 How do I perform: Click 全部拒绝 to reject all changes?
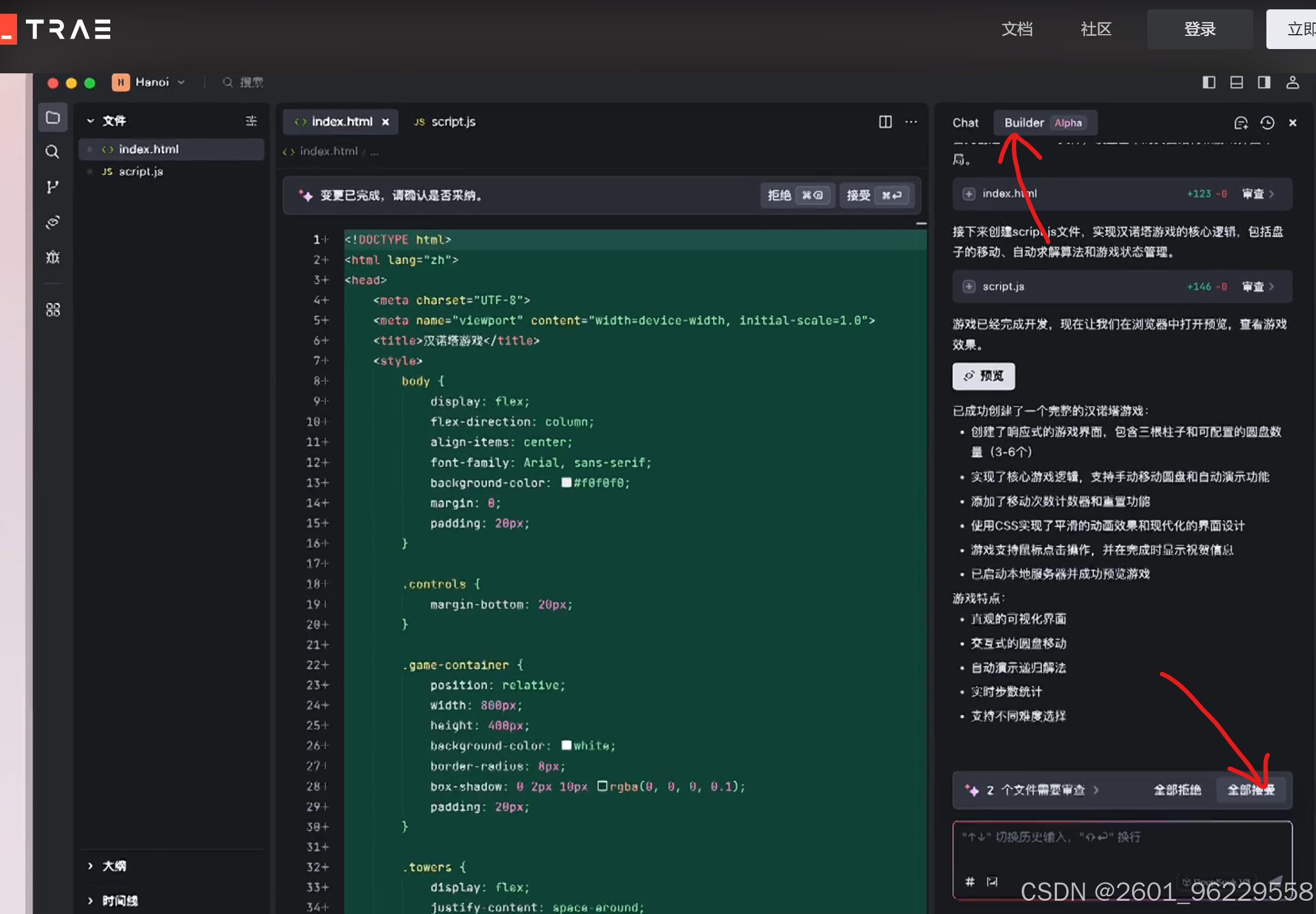pyautogui.click(x=1177, y=790)
